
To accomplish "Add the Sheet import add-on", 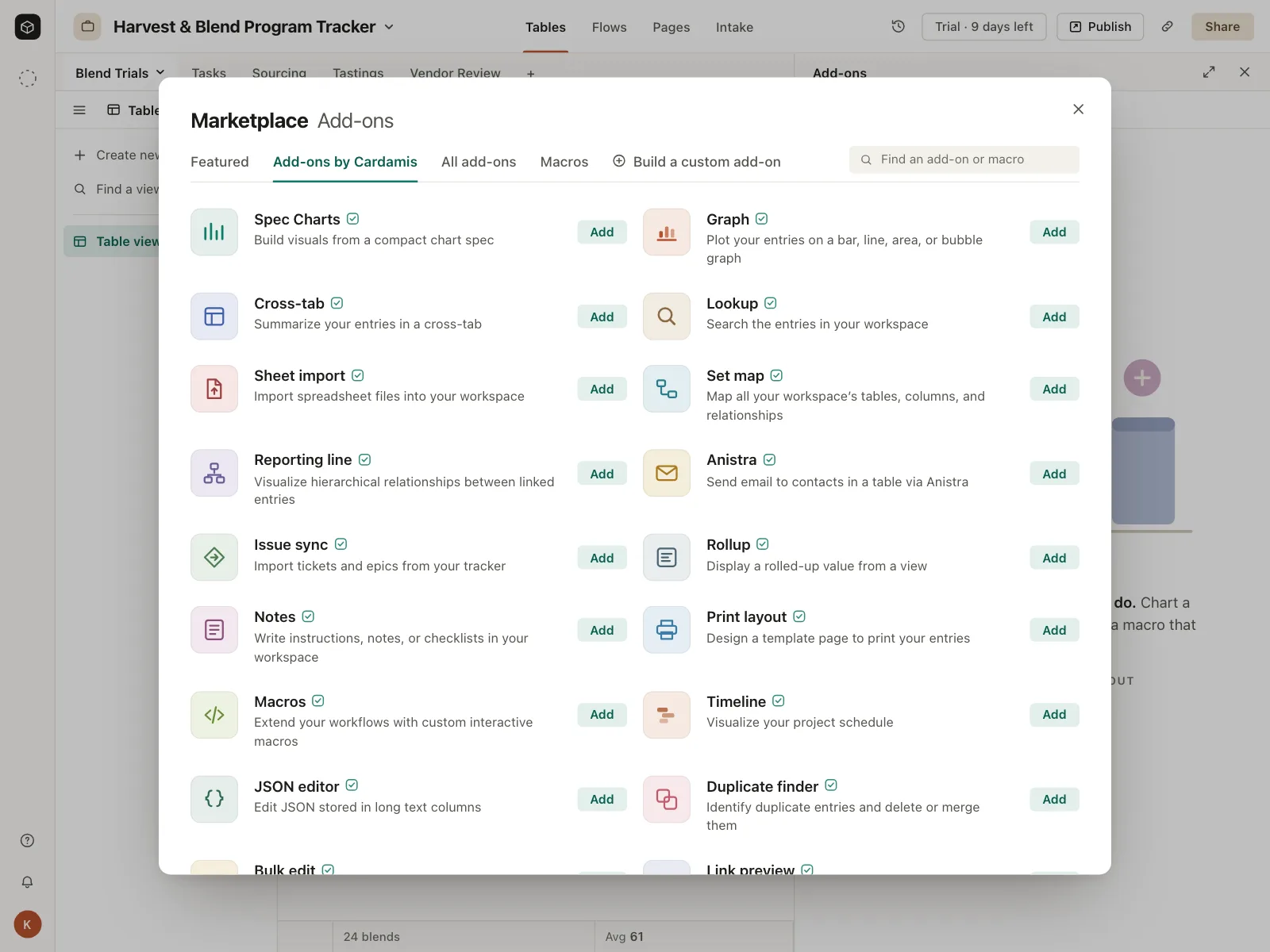I will pyautogui.click(x=602, y=389).
